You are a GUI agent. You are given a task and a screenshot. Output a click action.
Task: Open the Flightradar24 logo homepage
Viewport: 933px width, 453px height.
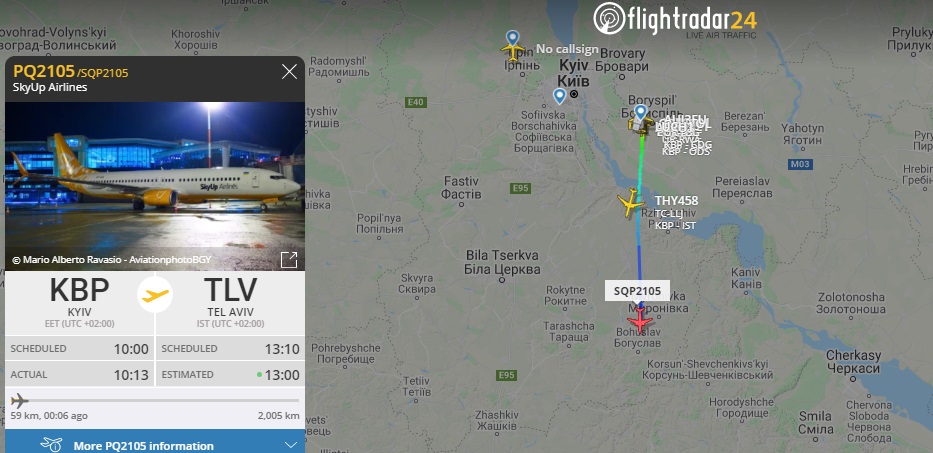click(x=675, y=19)
